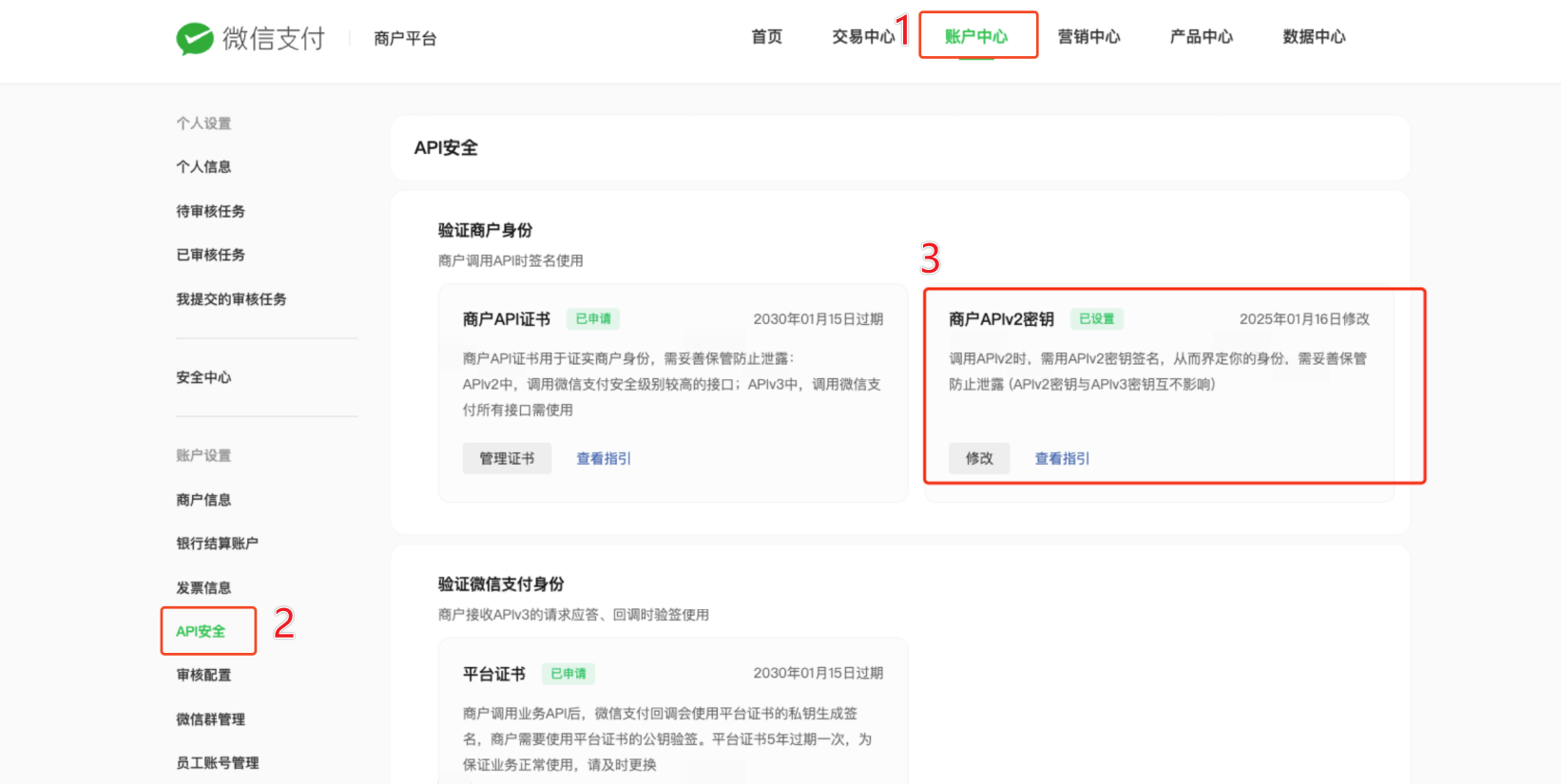Click the 验证商户身份 section heading
The image size is (1561, 784).
pyautogui.click(x=485, y=230)
